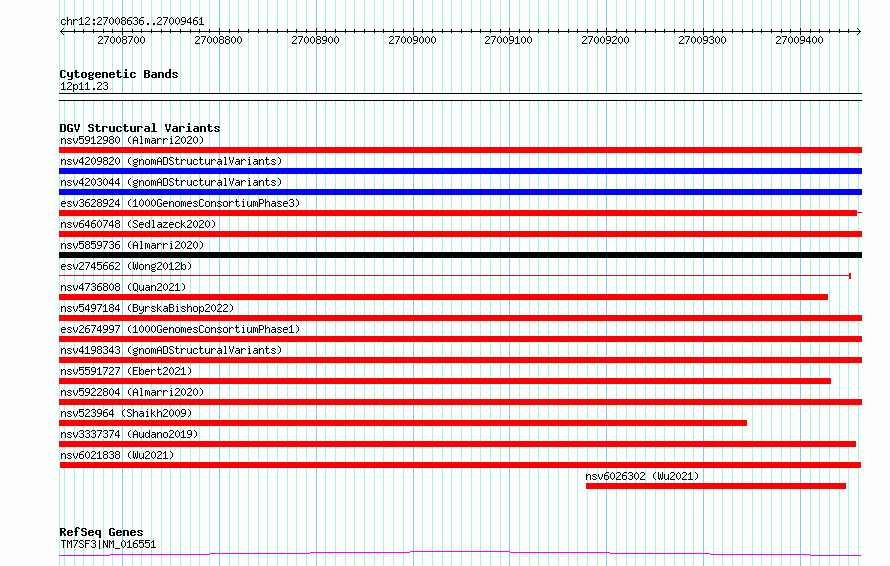Click the red bar under nsv3337374

457,444
